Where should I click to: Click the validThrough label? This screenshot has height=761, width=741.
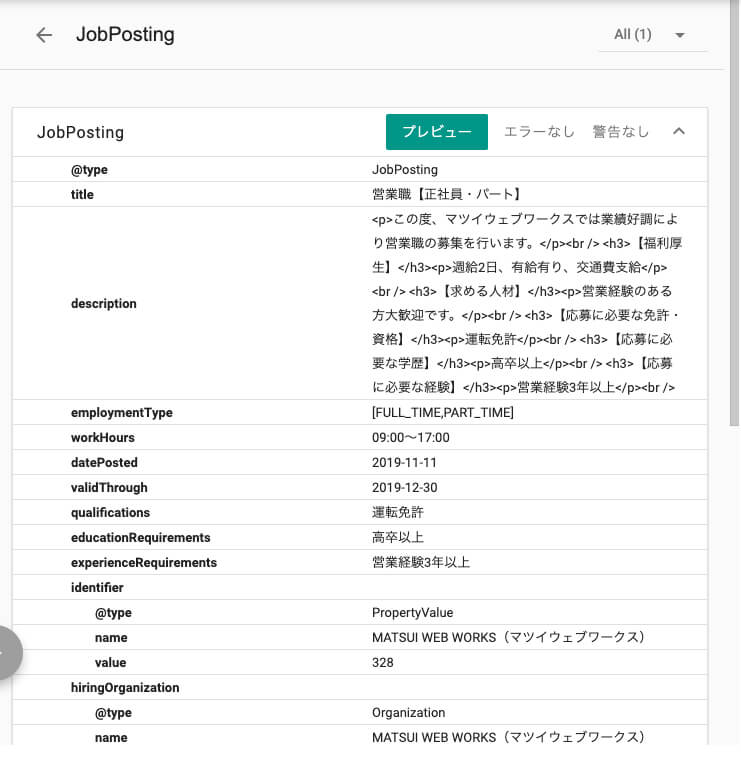click(x=109, y=487)
